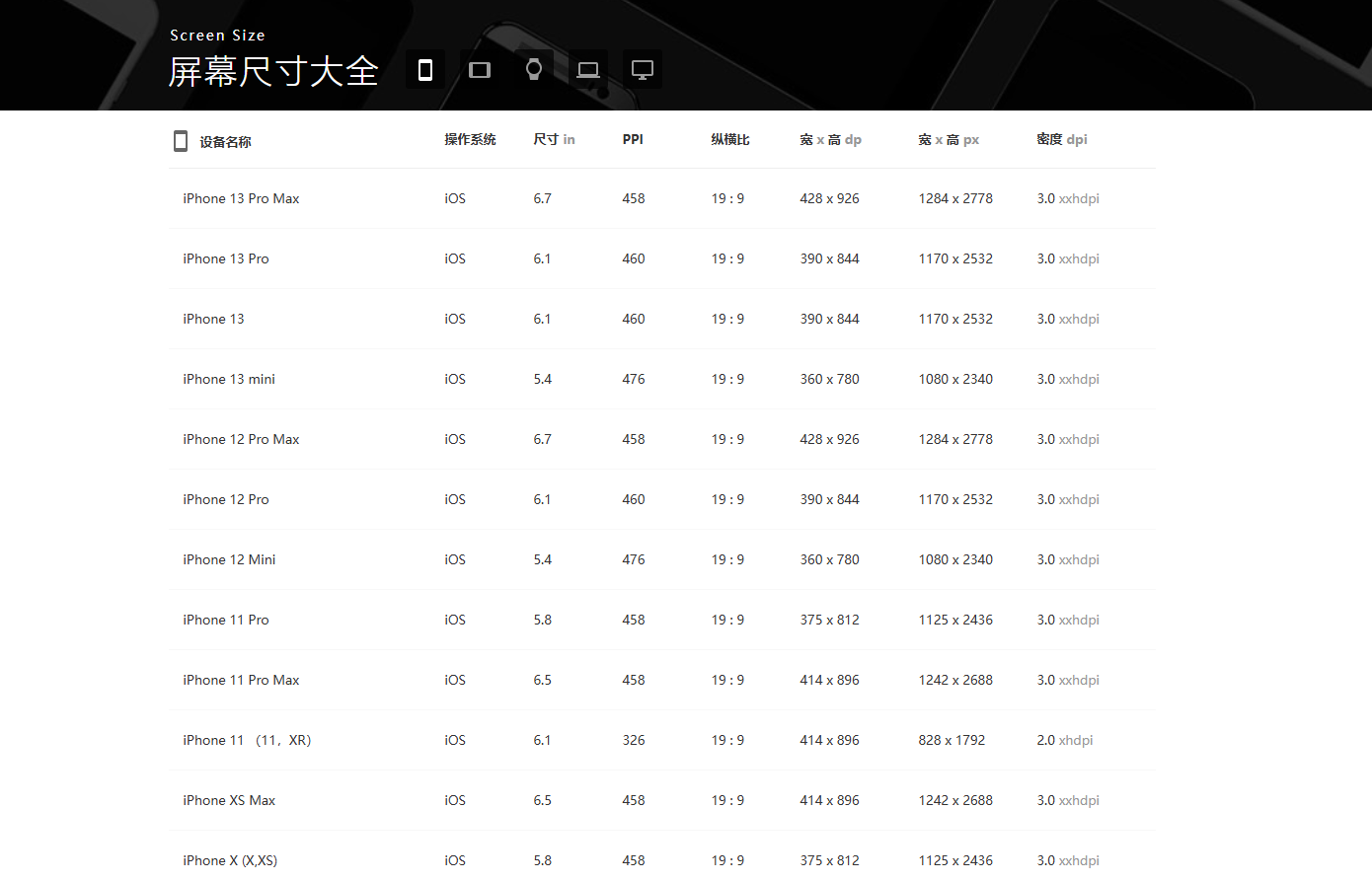Viewport: 1372px width, 882px height.
Task: Click 458 PPI in iPhone 11 Pro Max row
Action: tap(634, 680)
